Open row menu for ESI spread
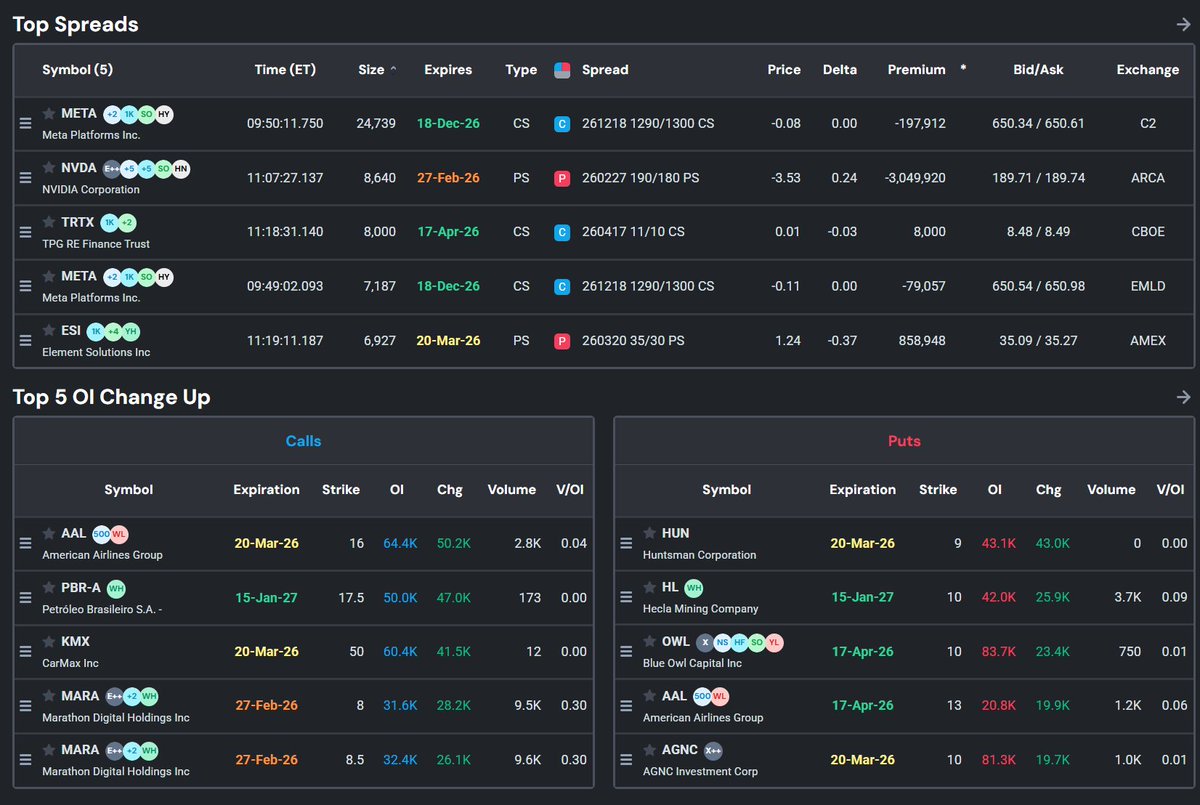Screen dimensions: 1200x805 pos(26,340)
